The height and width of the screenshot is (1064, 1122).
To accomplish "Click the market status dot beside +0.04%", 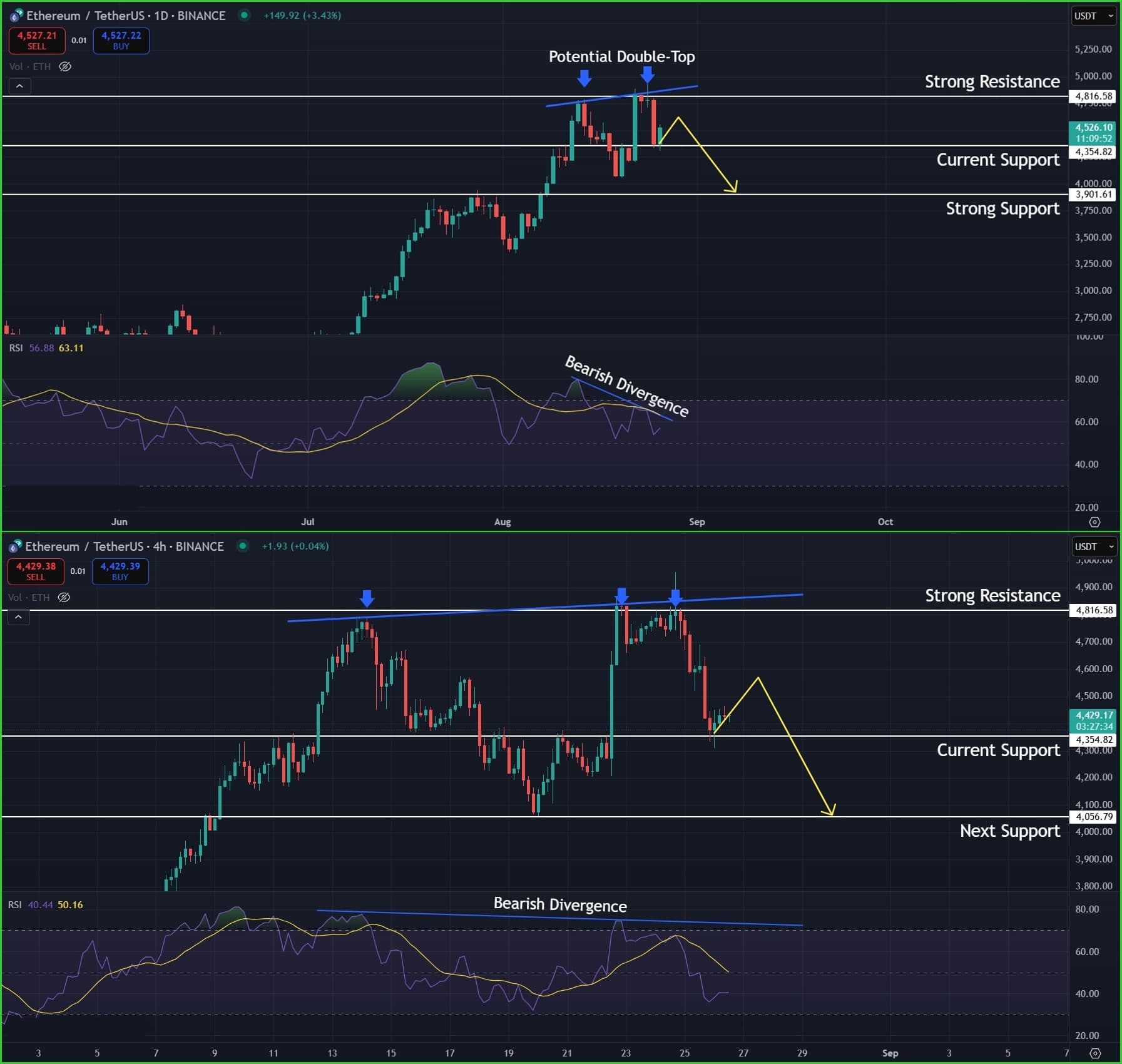I will tap(243, 546).
